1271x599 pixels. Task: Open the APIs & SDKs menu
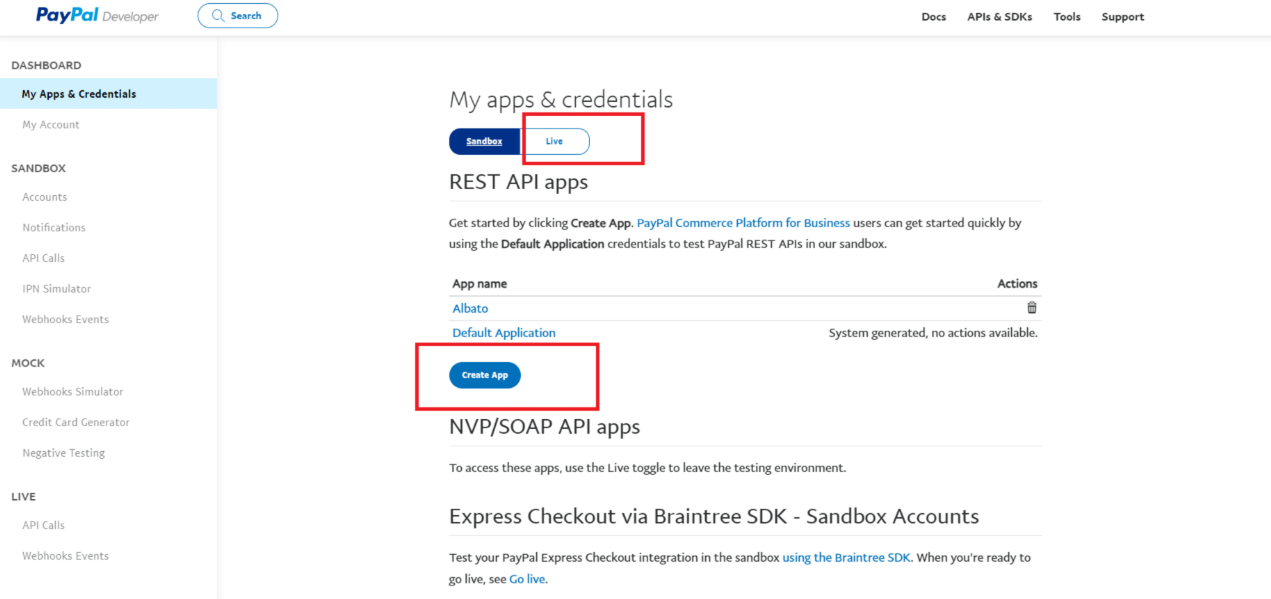coord(999,17)
